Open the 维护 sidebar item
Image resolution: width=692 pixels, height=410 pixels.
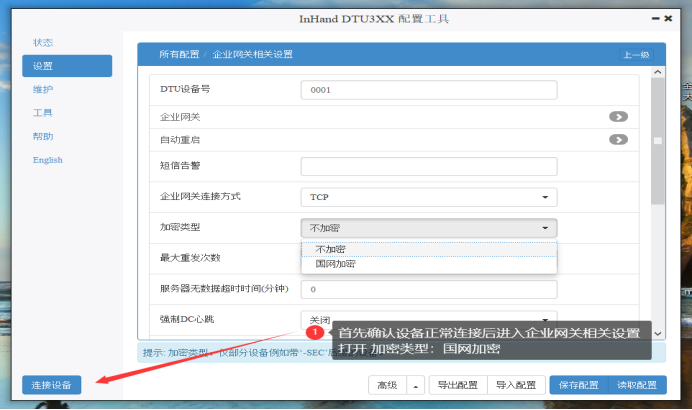(43, 89)
